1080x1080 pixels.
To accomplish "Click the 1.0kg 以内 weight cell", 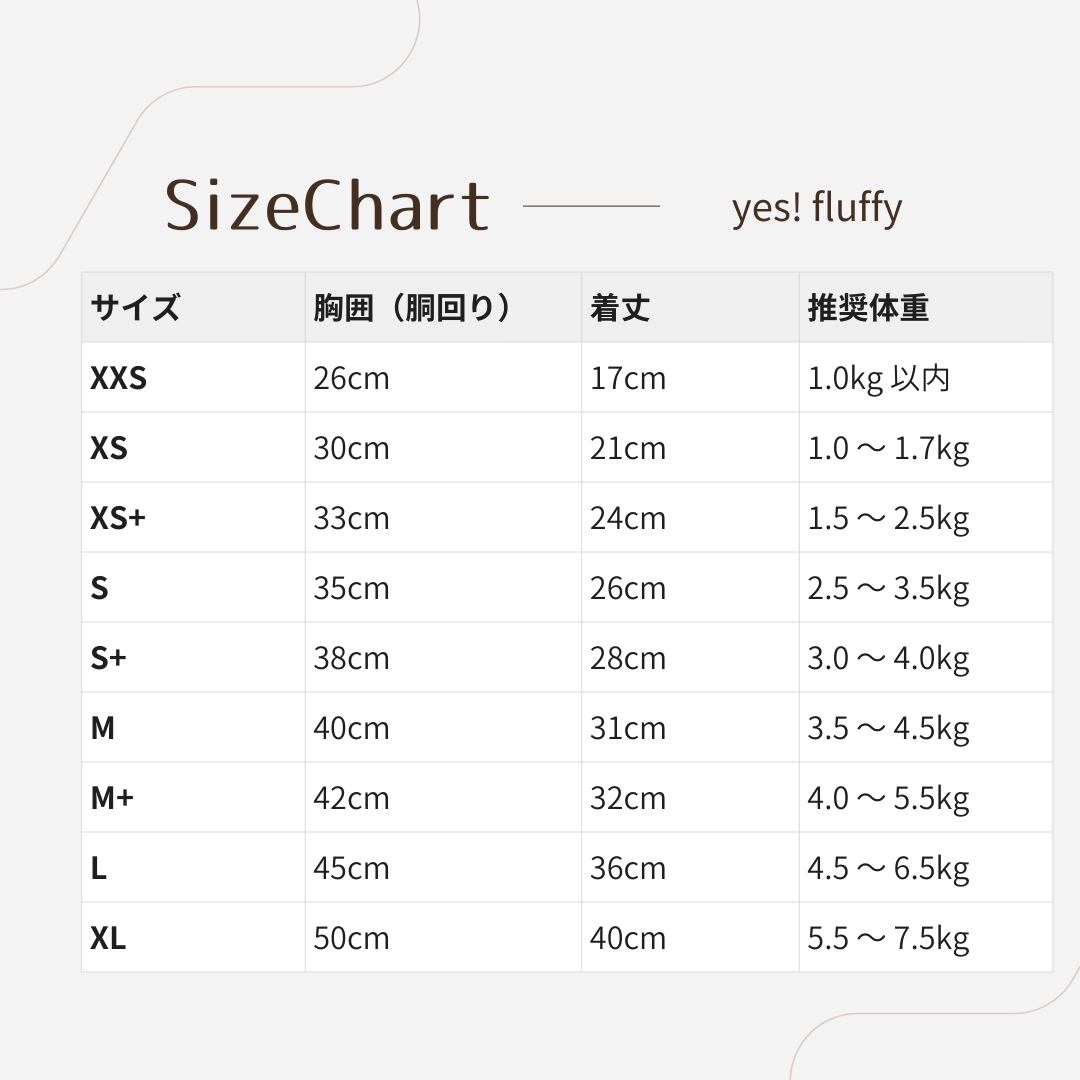I will [x=878, y=378].
